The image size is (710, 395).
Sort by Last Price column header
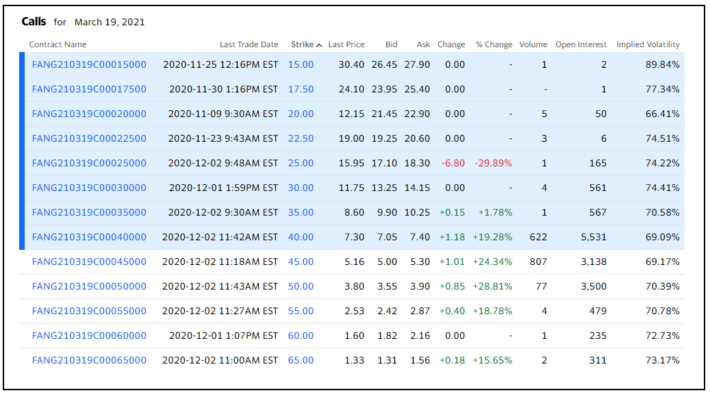(x=346, y=44)
